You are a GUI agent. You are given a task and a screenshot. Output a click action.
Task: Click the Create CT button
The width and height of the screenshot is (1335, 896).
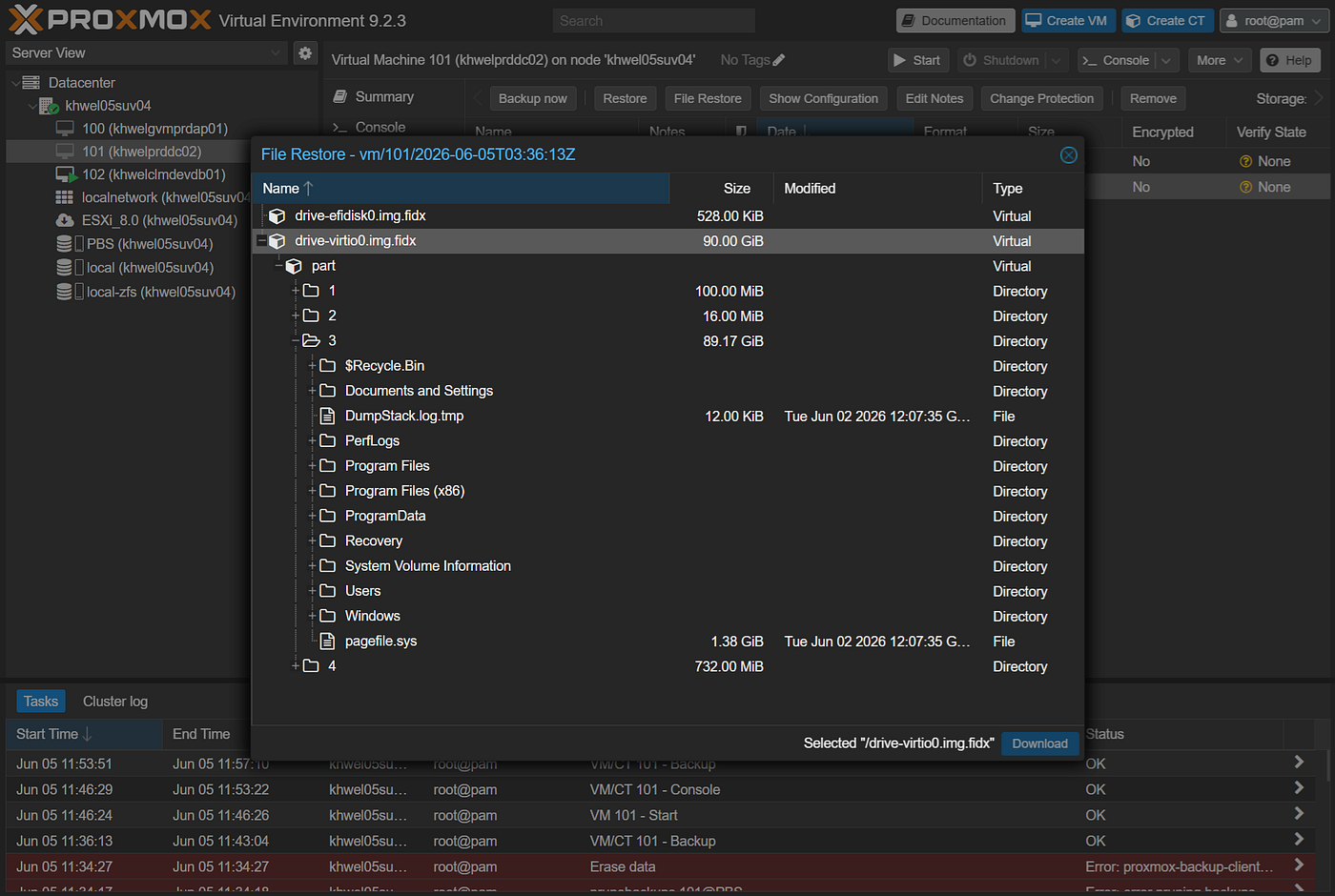click(x=1166, y=21)
